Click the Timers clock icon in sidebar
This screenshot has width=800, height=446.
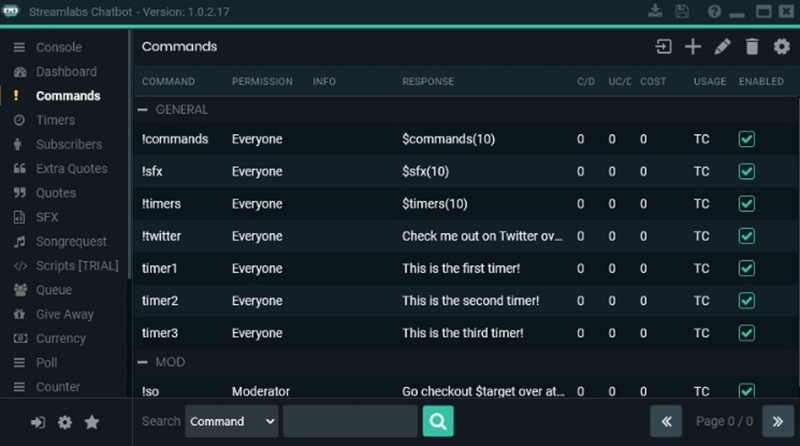(19, 120)
